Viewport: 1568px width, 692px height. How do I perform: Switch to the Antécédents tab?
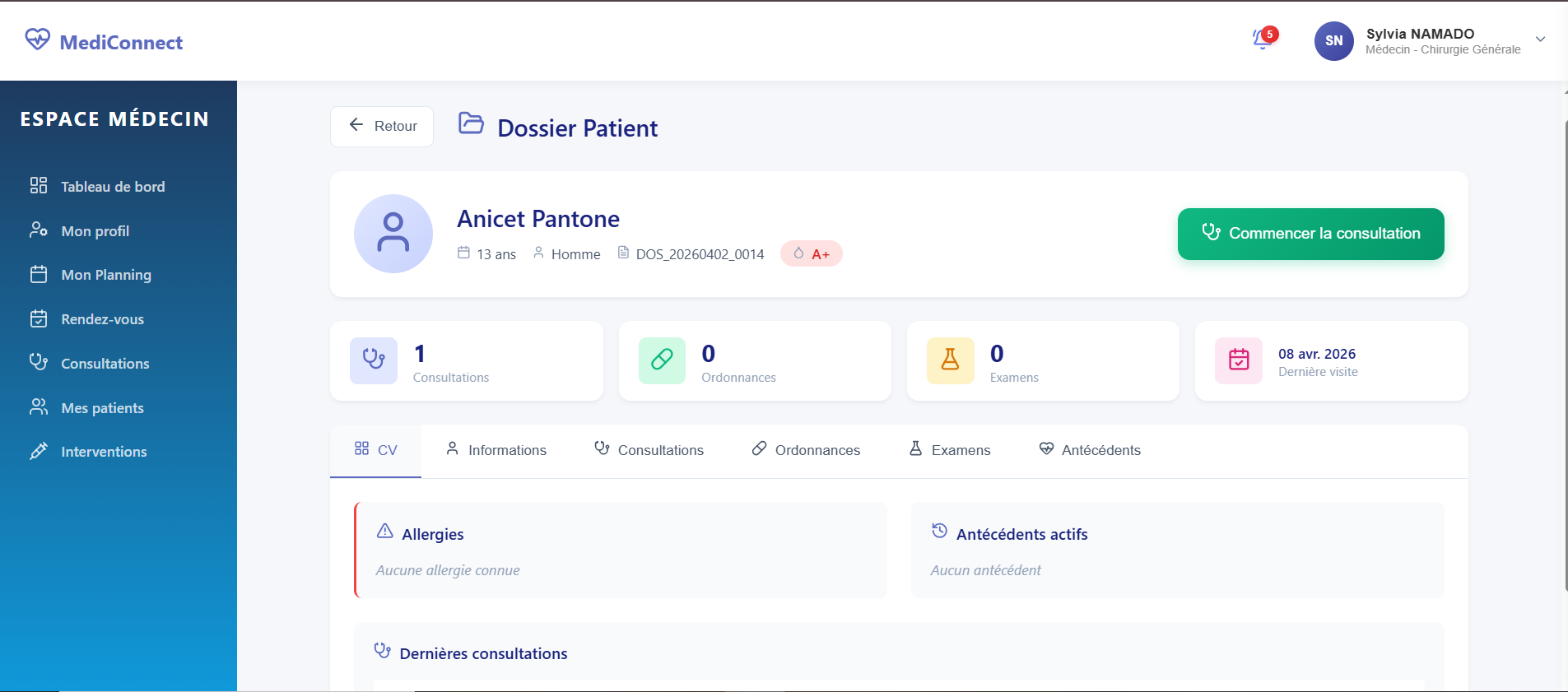pyautogui.click(x=1090, y=450)
